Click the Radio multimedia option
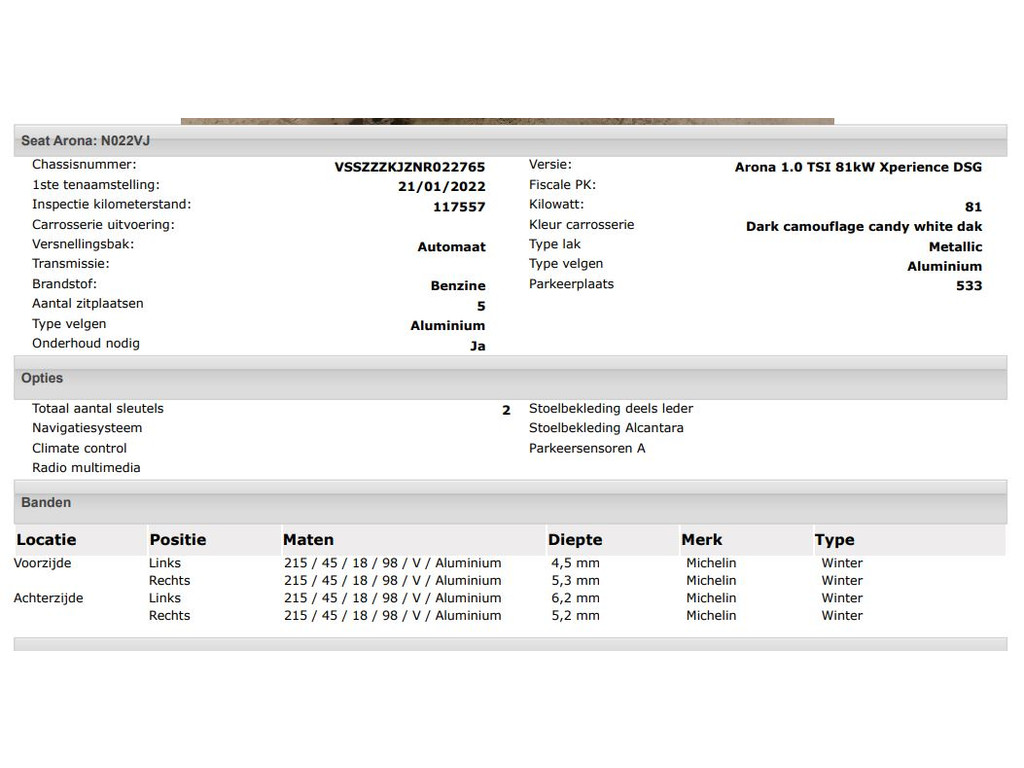Image resolution: width=1024 pixels, height=768 pixels. (x=86, y=468)
